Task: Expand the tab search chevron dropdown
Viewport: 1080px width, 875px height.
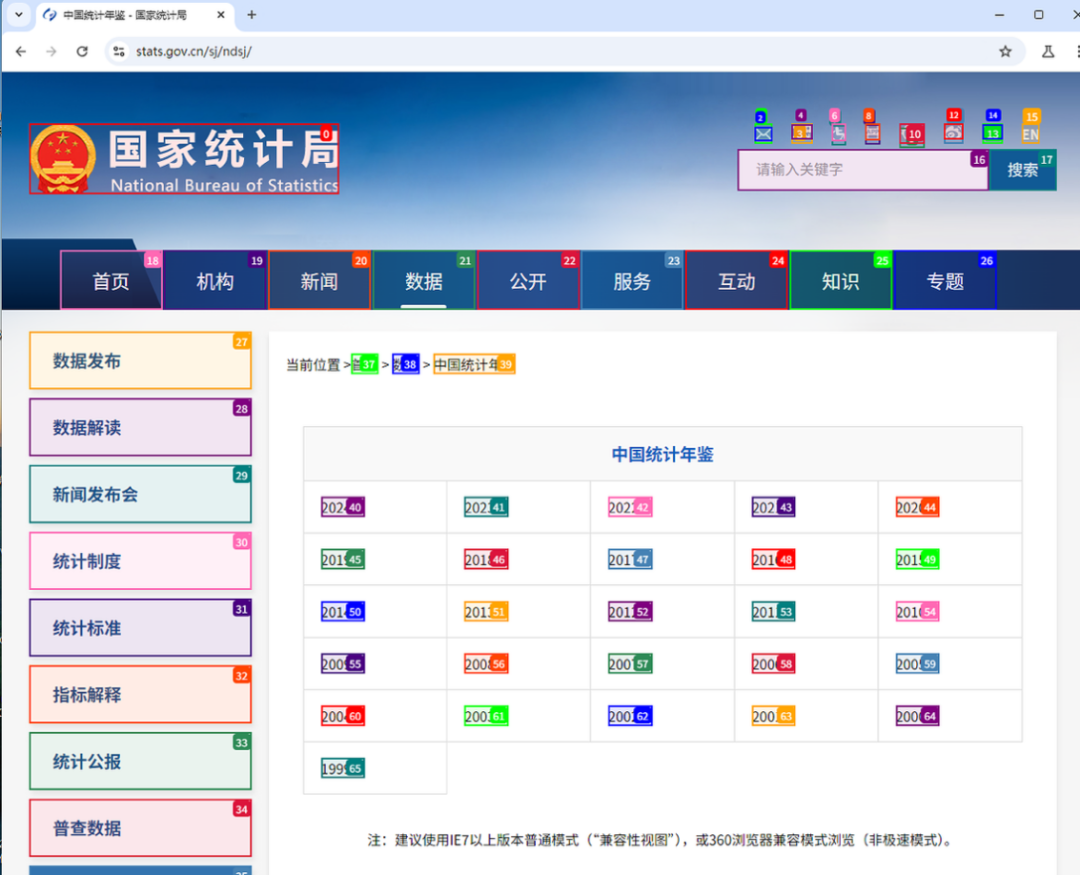Action: tap(19, 14)
